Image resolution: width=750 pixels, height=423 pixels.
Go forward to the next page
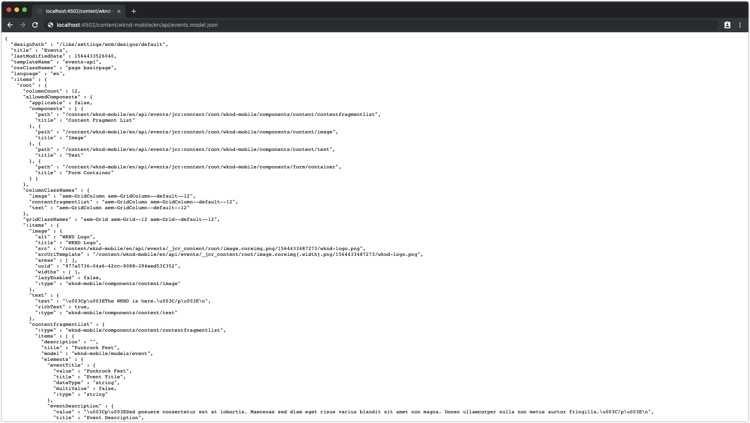[x=22, y=25]
